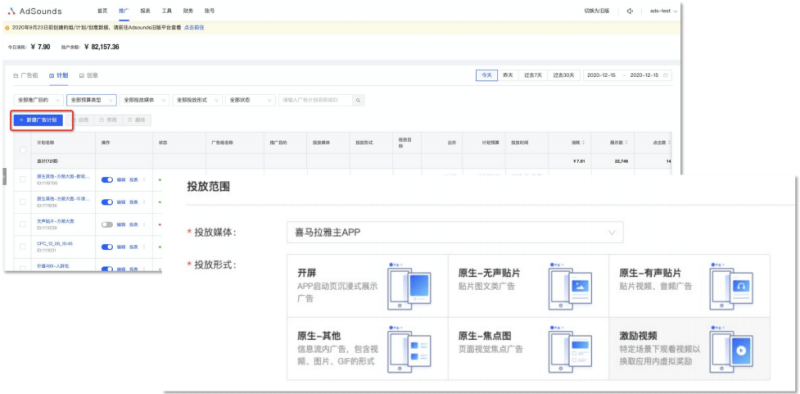
Task: Select the 过去7天 date range
Action: pyautogui.click(x=534, y=76)
